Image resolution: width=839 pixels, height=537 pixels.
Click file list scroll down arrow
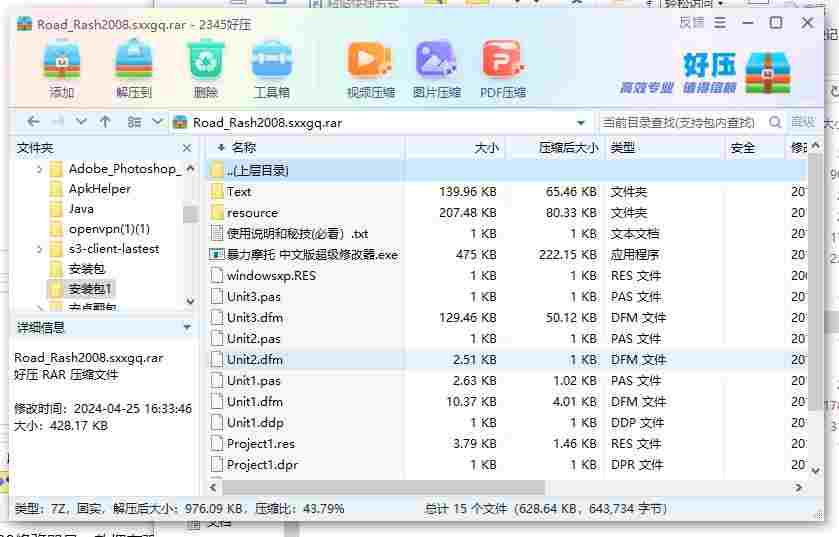(x=815, y=471)
